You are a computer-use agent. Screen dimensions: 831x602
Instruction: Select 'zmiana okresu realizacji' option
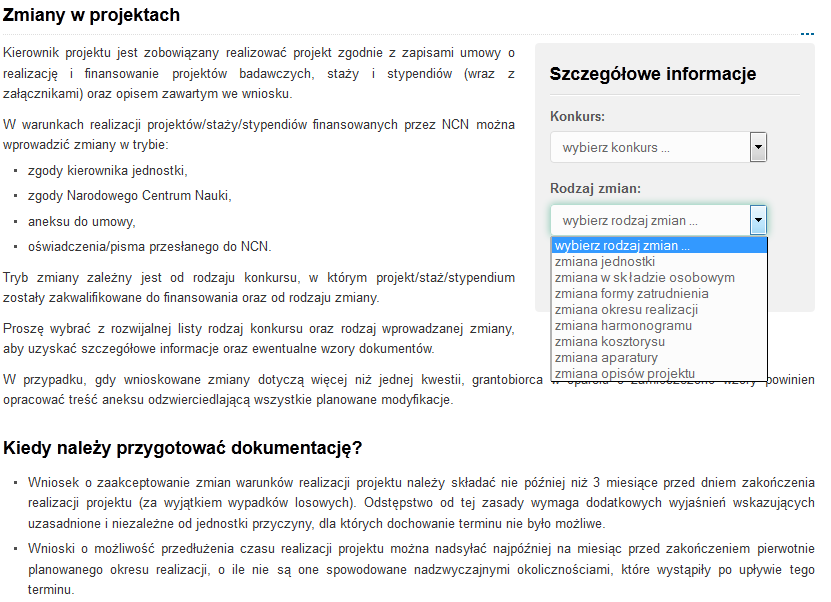tap(659, 309)
